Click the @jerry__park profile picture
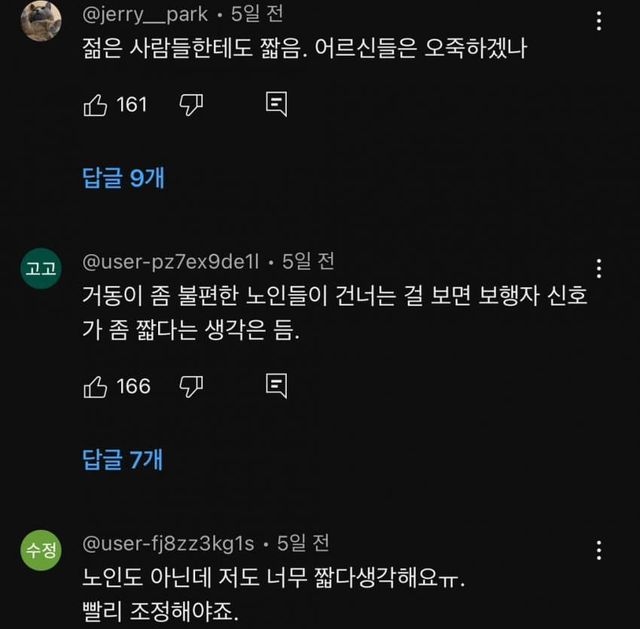Viewport: 640px width, 629px height. tap(42, 19)
